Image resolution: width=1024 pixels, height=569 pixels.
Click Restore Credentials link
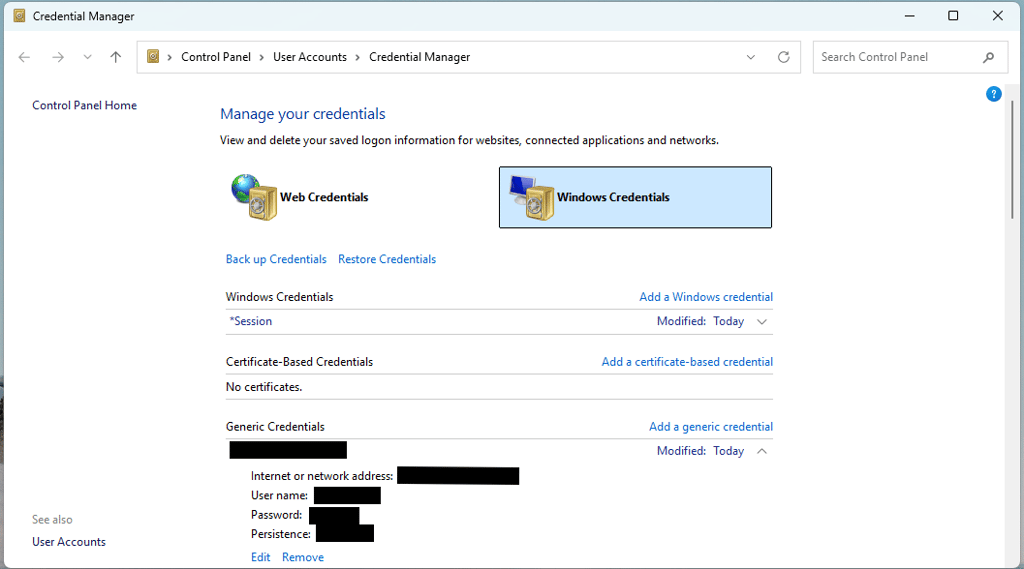click(387, 259)
